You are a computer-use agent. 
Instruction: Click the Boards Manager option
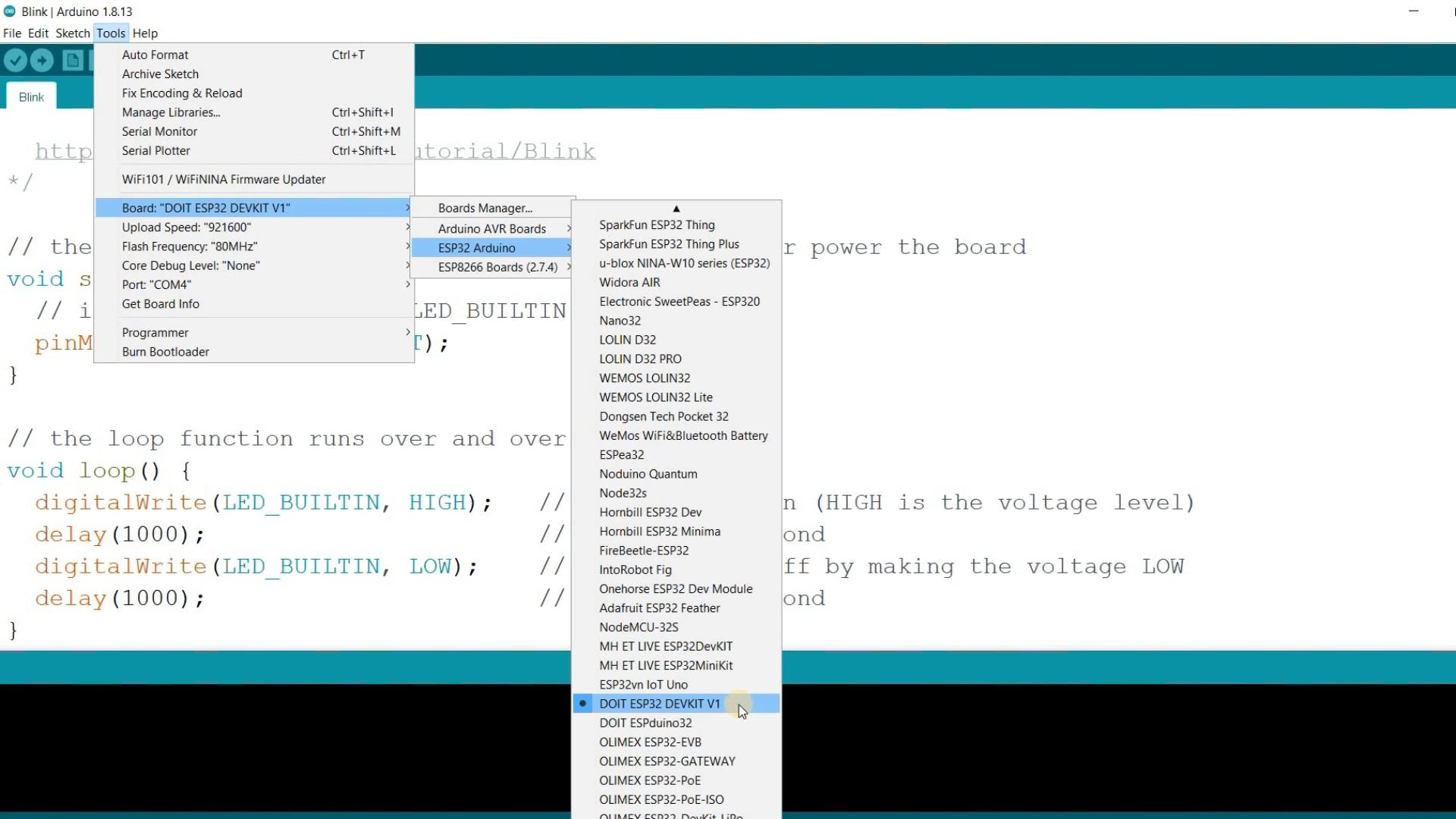coord(485,208)
